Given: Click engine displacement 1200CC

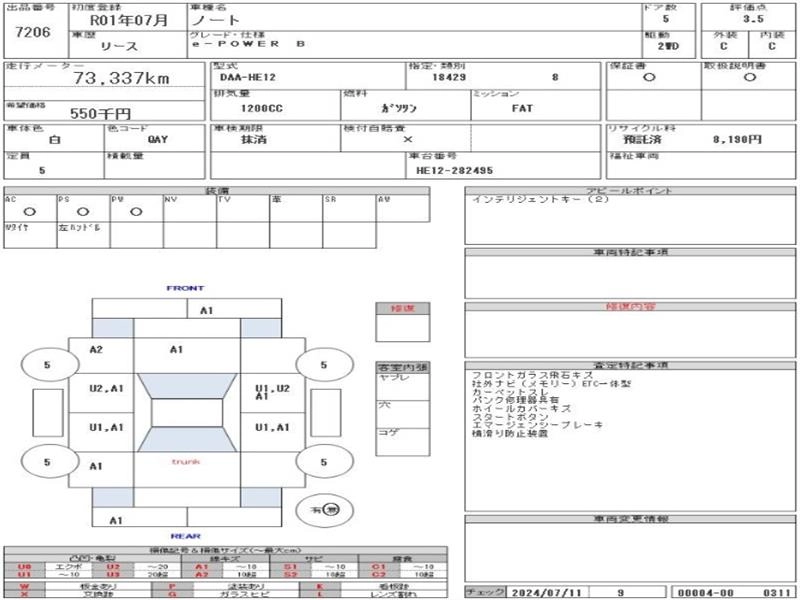Looking at the screenshot, I should point(262,109).
